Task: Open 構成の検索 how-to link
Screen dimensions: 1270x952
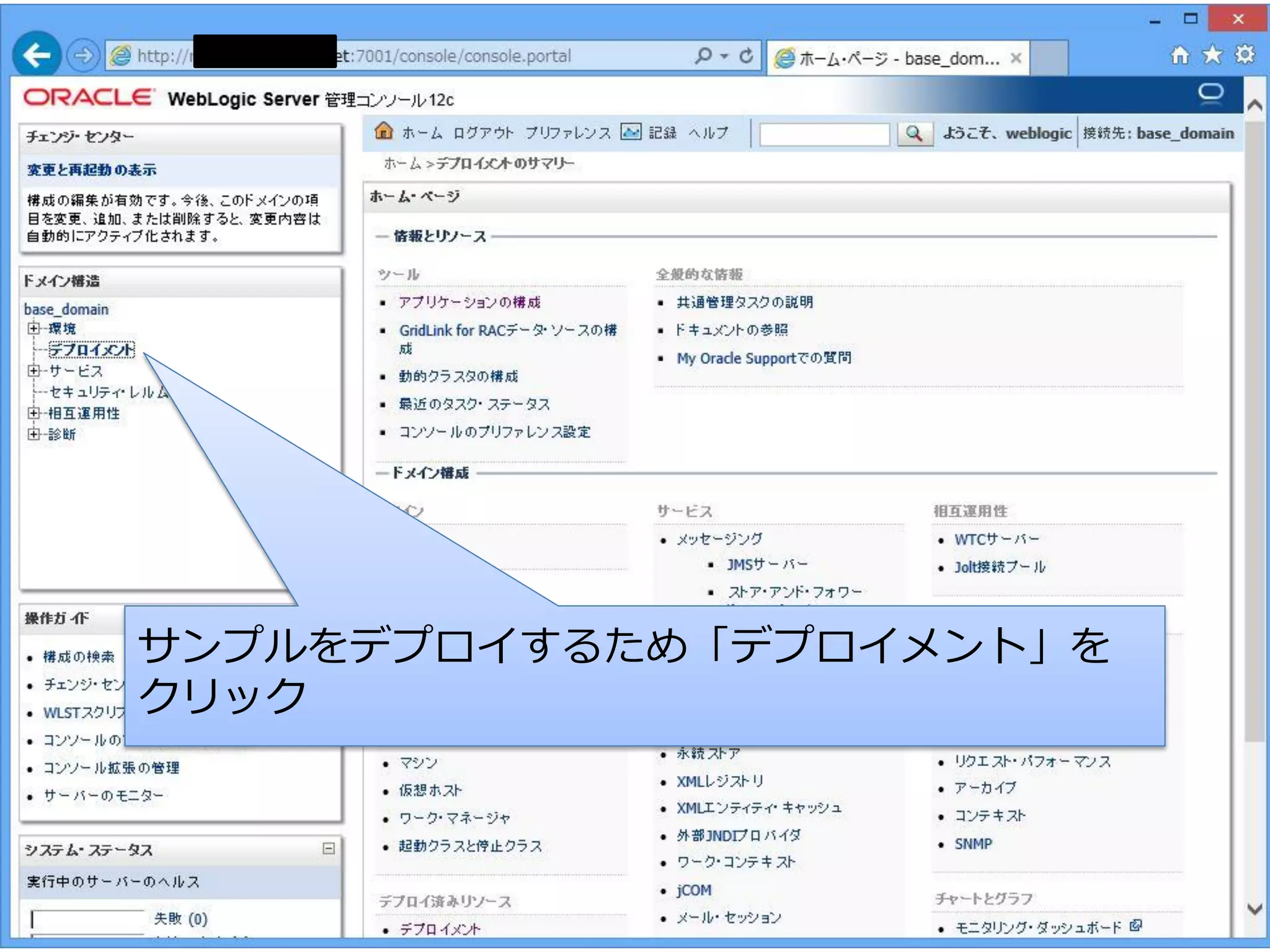Action: (79, 656)
